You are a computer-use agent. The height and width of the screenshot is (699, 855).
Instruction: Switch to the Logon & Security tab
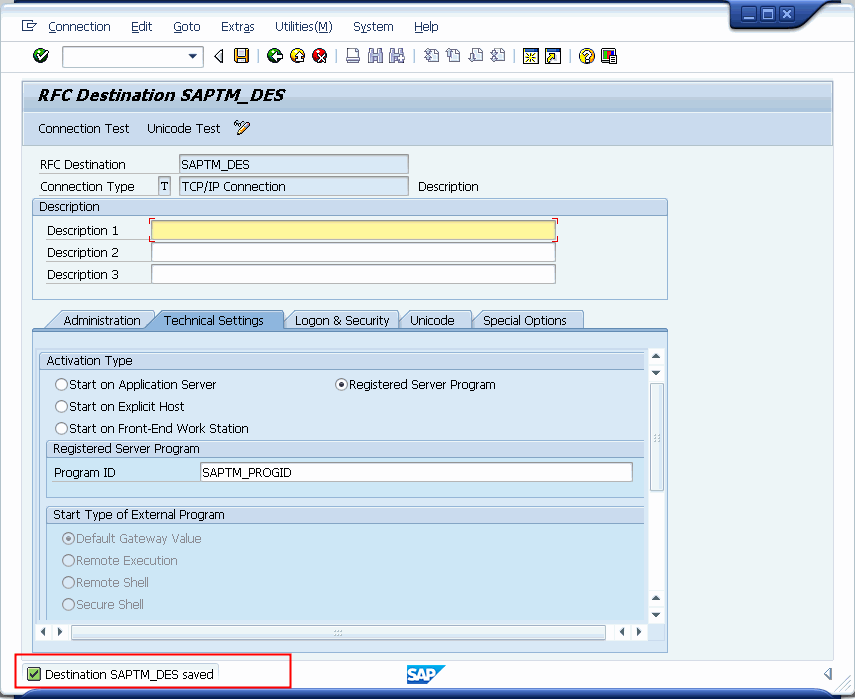(342, 321)
